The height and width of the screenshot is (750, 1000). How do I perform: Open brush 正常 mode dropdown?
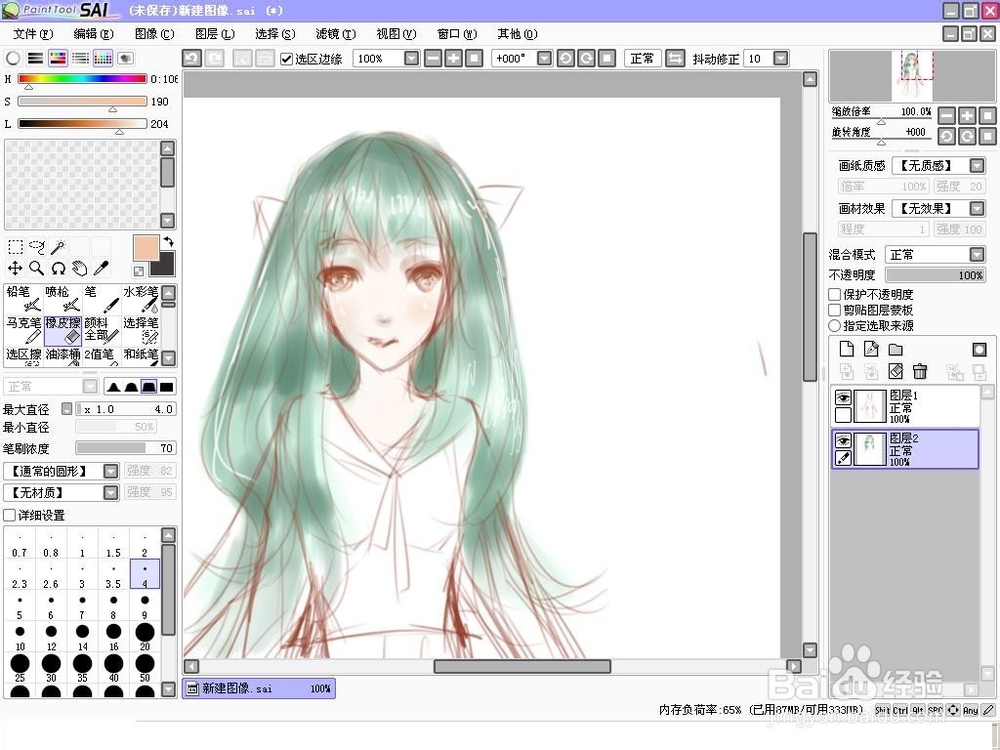(x=91, y=386)
